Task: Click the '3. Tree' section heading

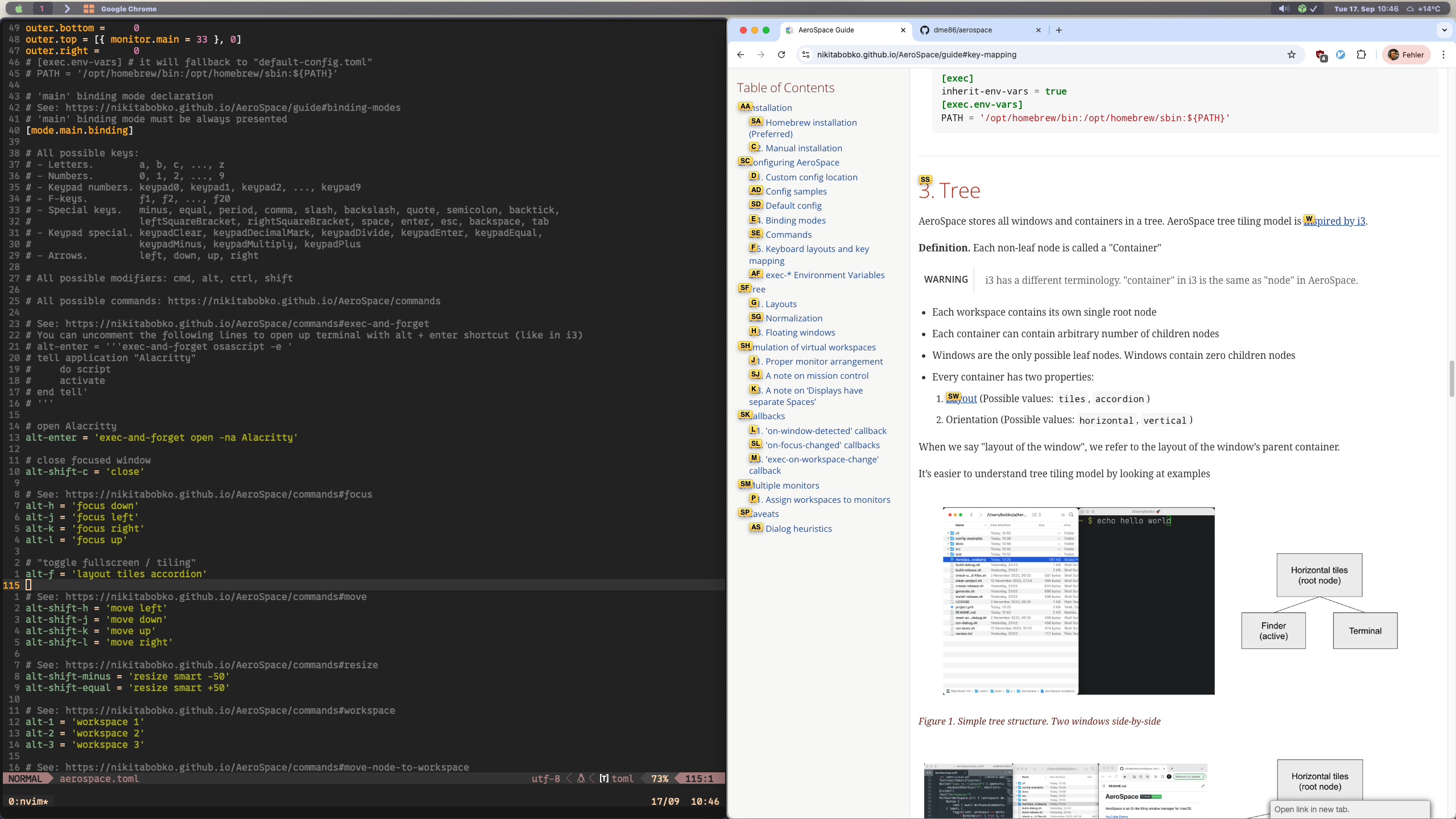Action: [949, 191]
